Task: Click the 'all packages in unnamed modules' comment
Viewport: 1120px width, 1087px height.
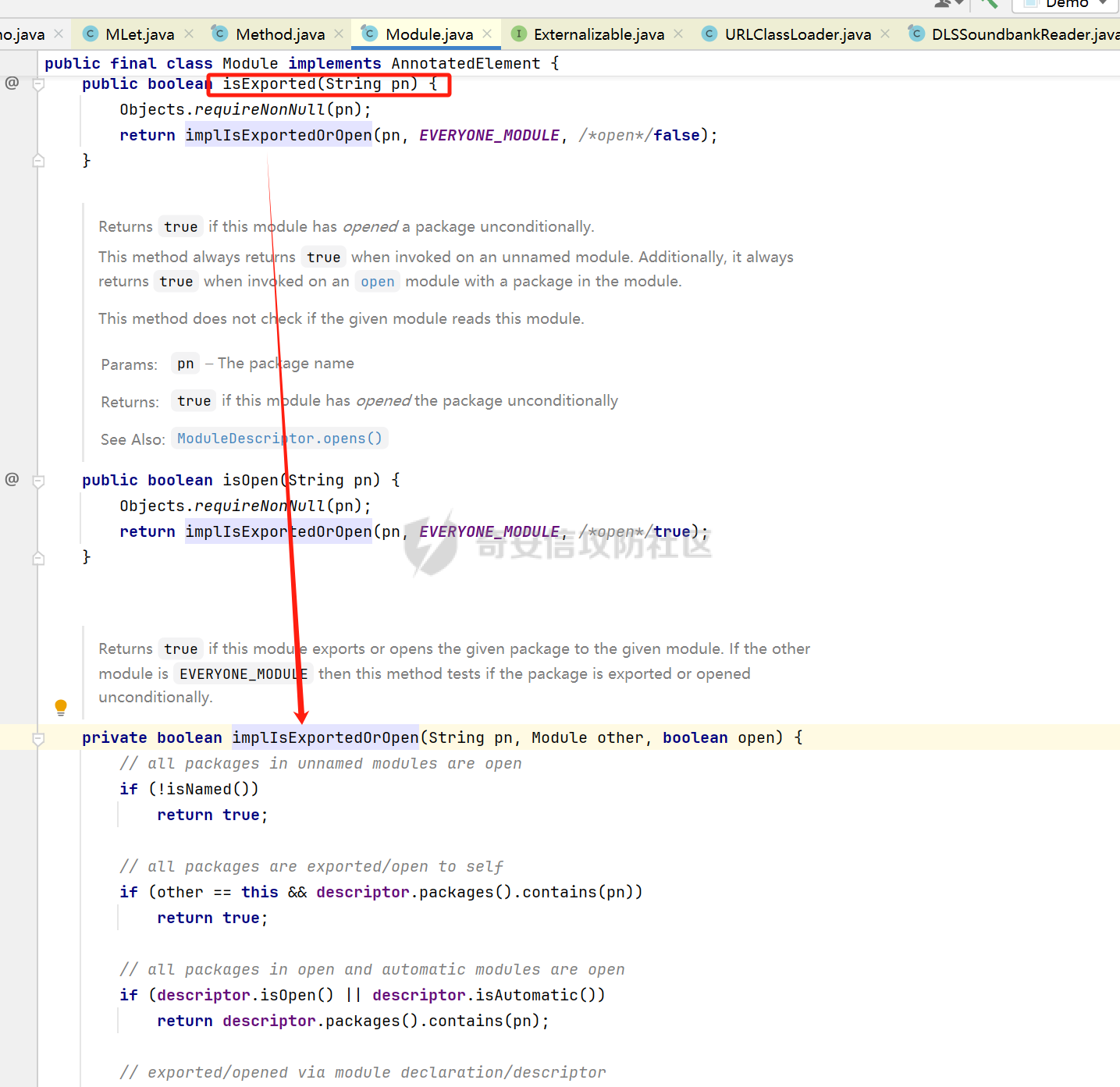Action: click(321, 763)
